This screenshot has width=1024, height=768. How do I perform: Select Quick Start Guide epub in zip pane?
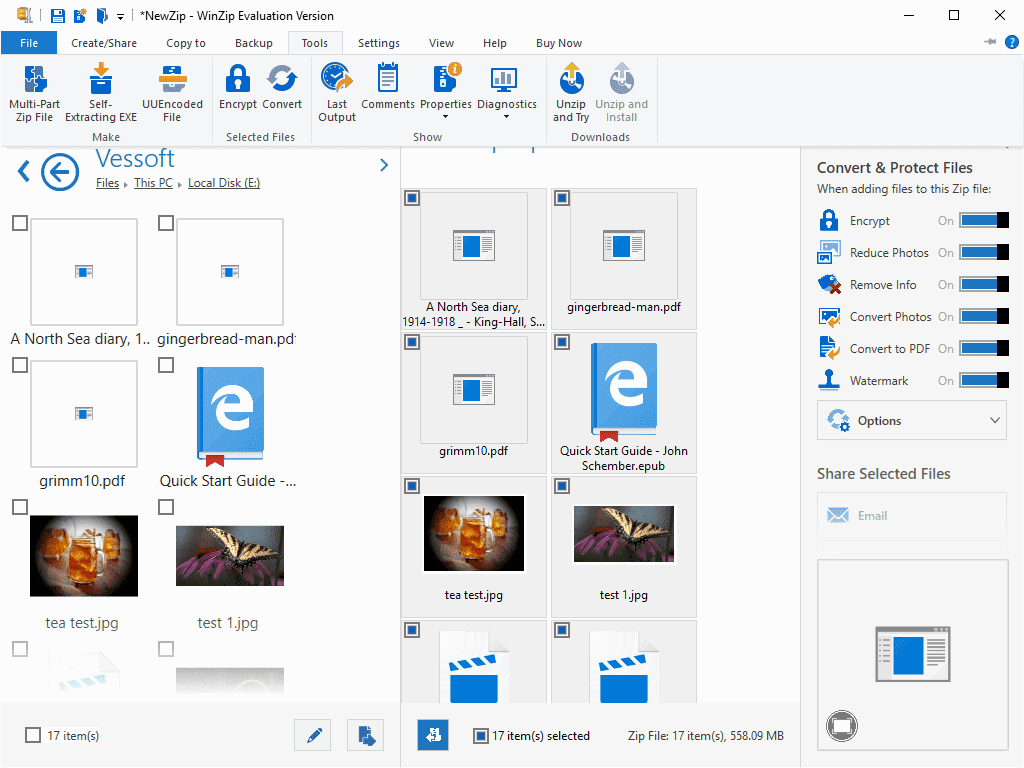click(x=624, y=390)
